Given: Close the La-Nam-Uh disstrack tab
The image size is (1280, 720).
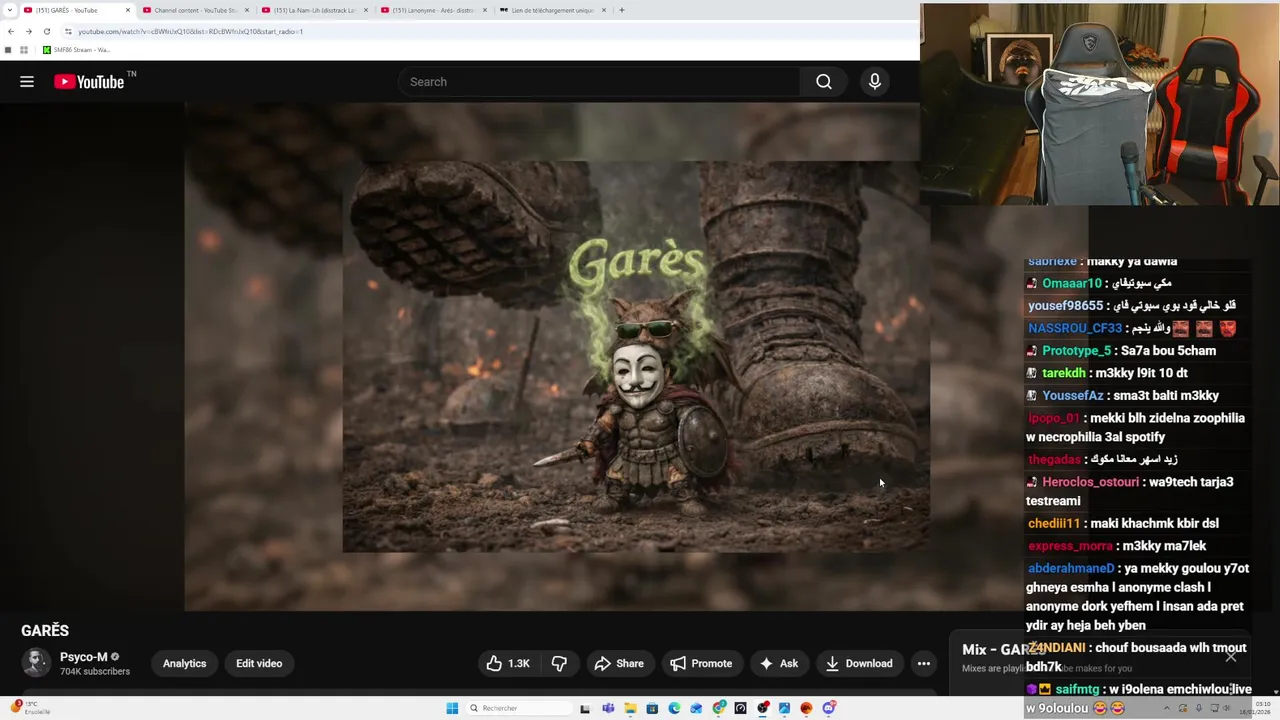Looking at the screenshot, I should (x=366, y=10).
